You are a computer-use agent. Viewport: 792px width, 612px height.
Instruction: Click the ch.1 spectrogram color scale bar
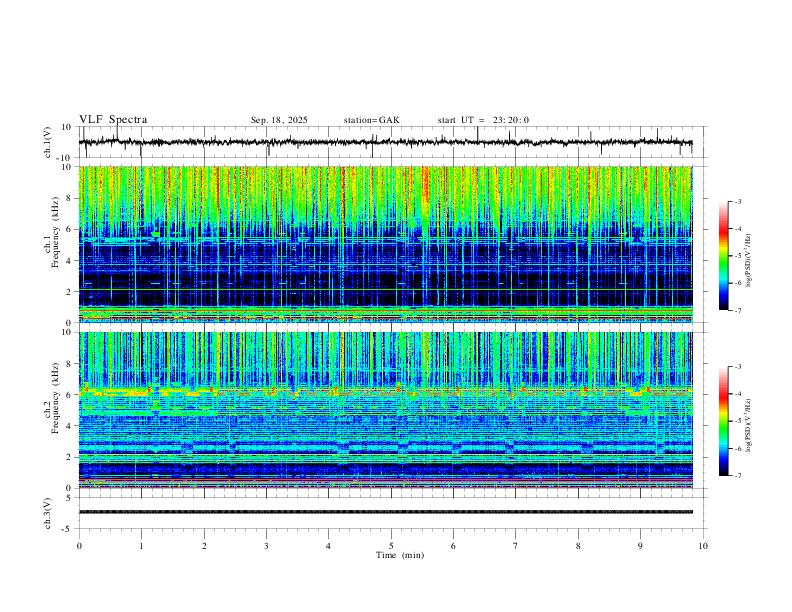click(x=724, y=255)
